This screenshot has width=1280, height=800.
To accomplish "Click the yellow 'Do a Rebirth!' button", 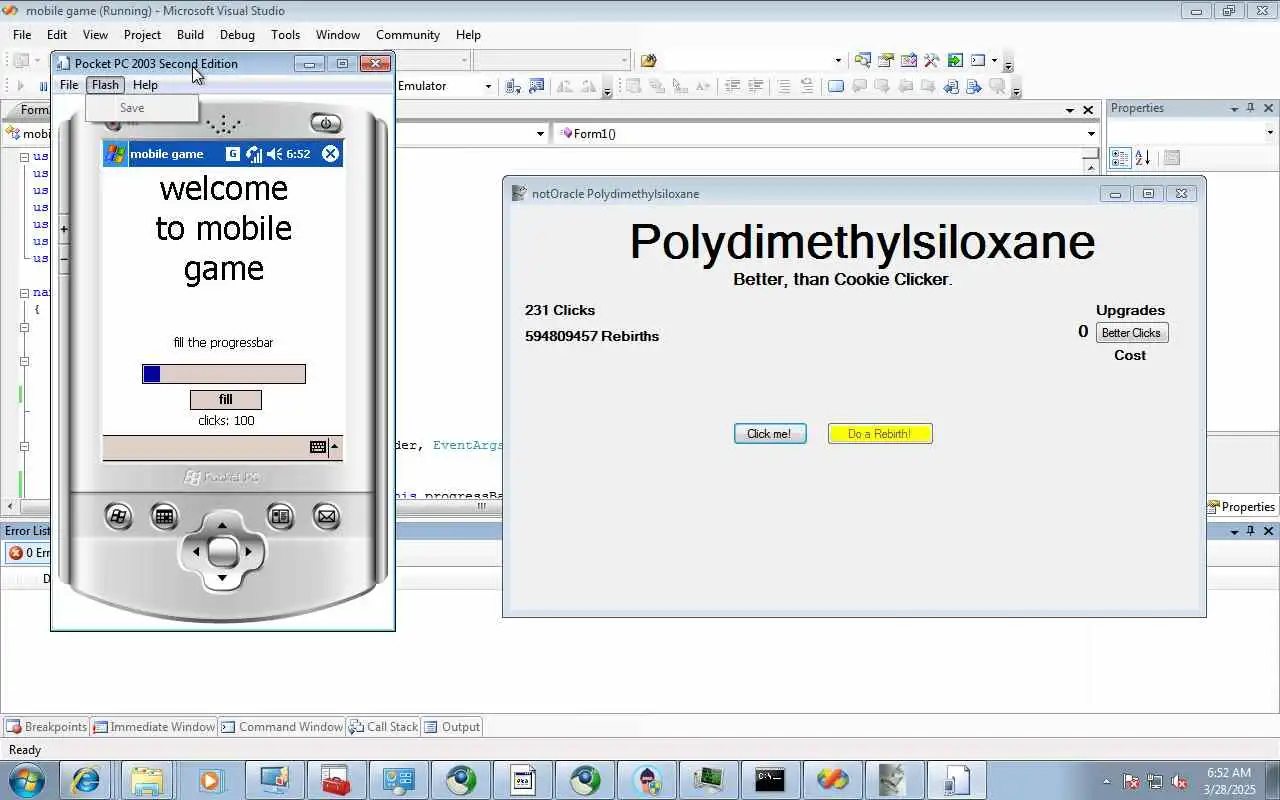I will click(x=880, y=433).
